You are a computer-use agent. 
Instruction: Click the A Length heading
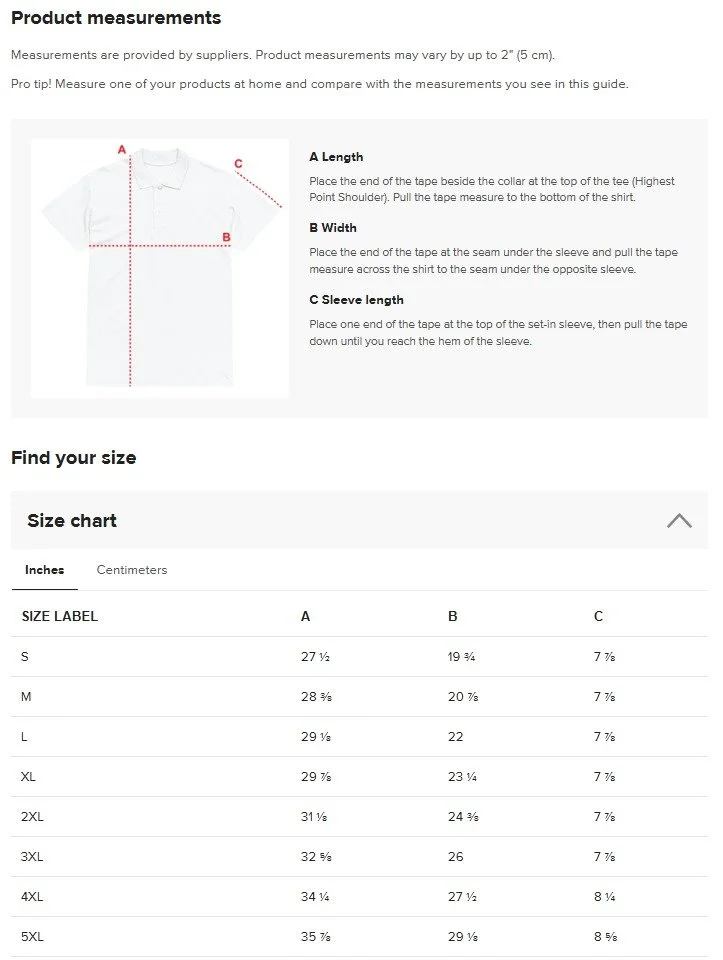tap(336, 157)
